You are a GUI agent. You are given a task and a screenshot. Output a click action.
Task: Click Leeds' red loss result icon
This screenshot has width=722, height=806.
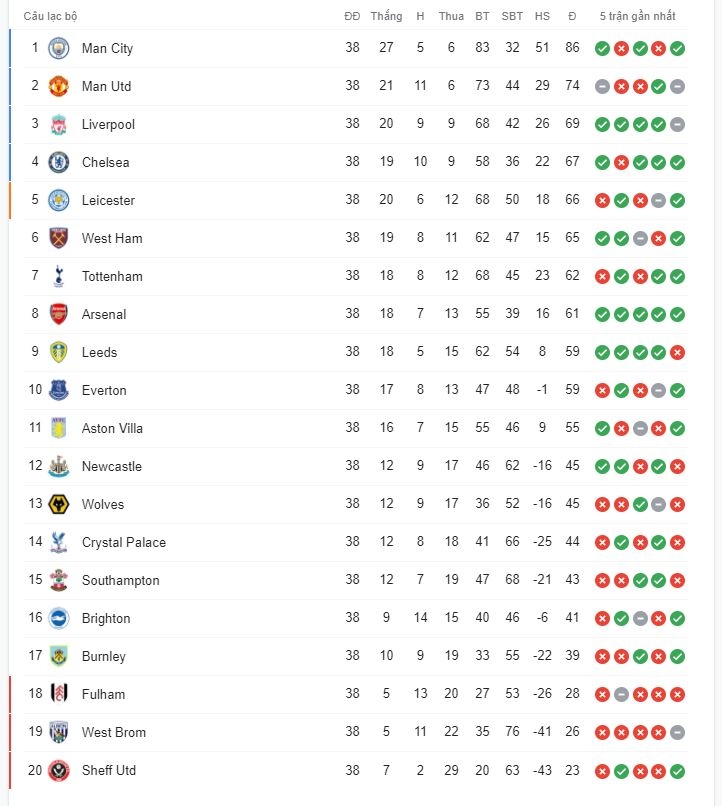pos(677,353)
